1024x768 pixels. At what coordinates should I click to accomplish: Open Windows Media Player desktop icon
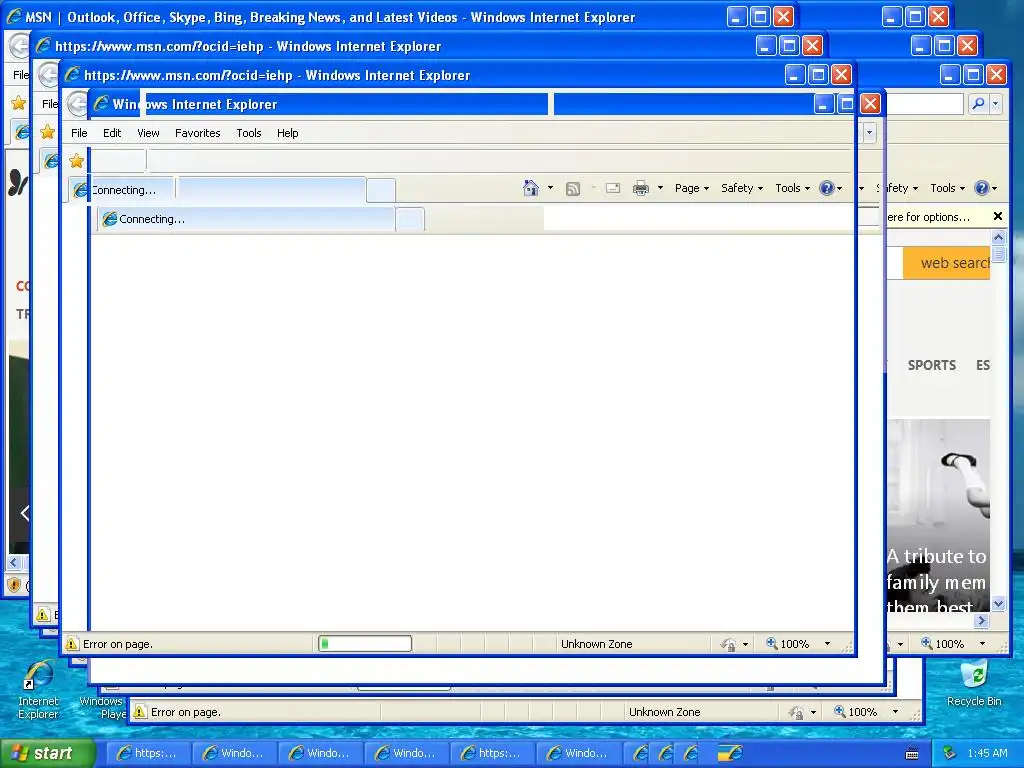(101, 707)
